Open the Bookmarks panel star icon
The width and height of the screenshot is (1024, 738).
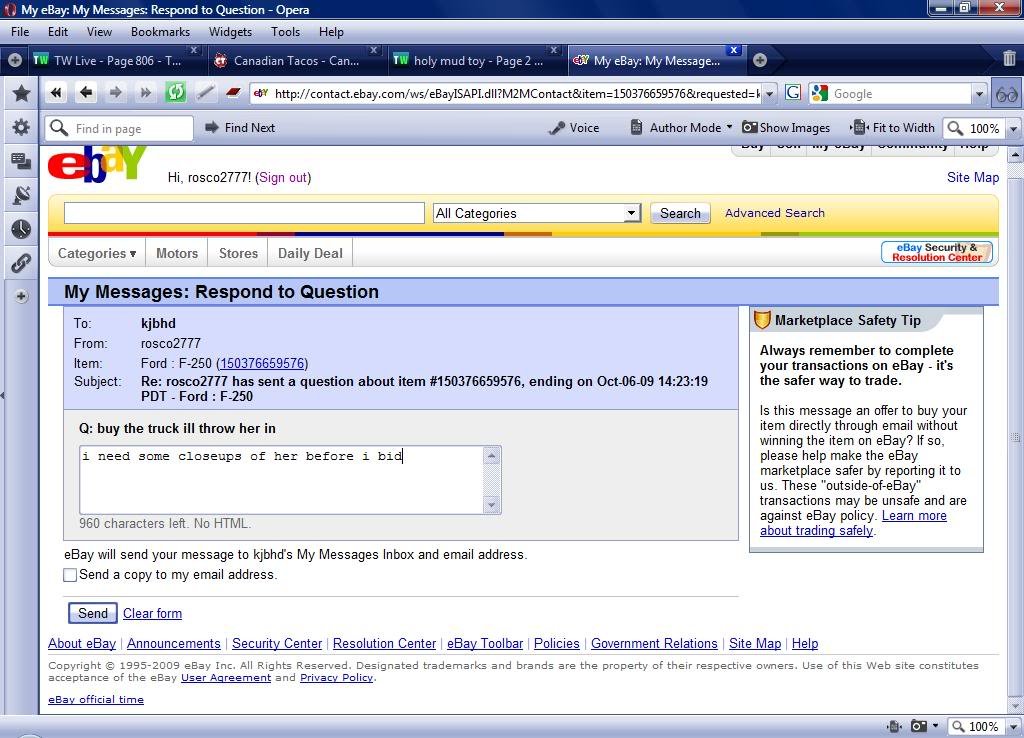21,93
